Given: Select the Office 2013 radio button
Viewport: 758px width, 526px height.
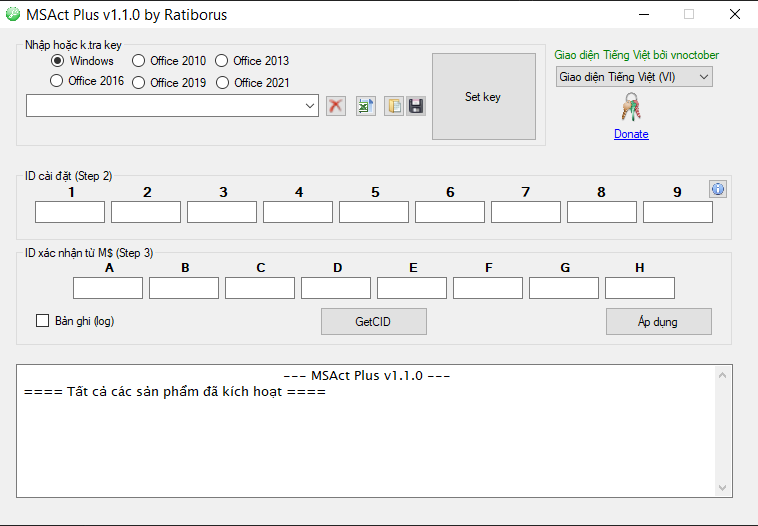Looking at the screenshot, I should pyautogui.click(x=252, y=61).
